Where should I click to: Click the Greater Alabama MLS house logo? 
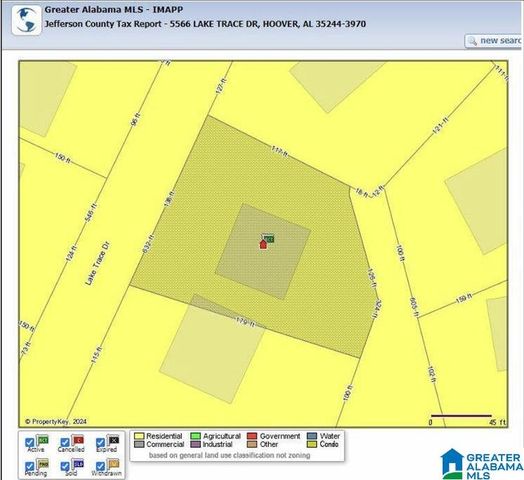pos(452,464)
